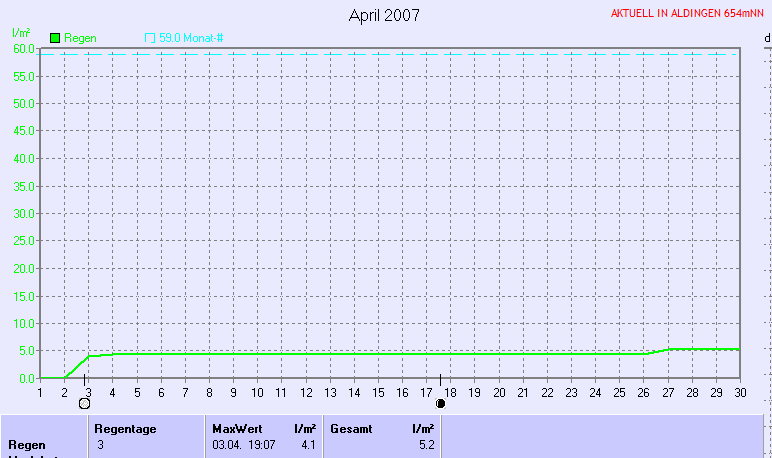Click day 1 on the x-axis
The image size is (772, 458).
[40, 392]
